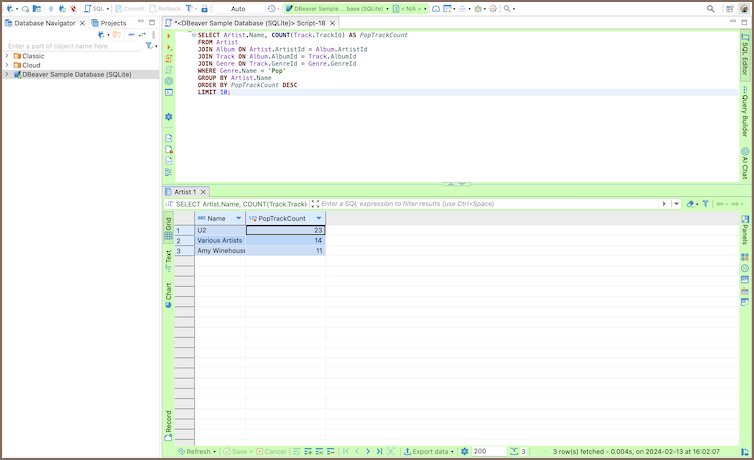Expand DBeaver Sample Database tree node
Image resolution: width=754 pixels, height=460 pixels.
click(x=7, y=74)
